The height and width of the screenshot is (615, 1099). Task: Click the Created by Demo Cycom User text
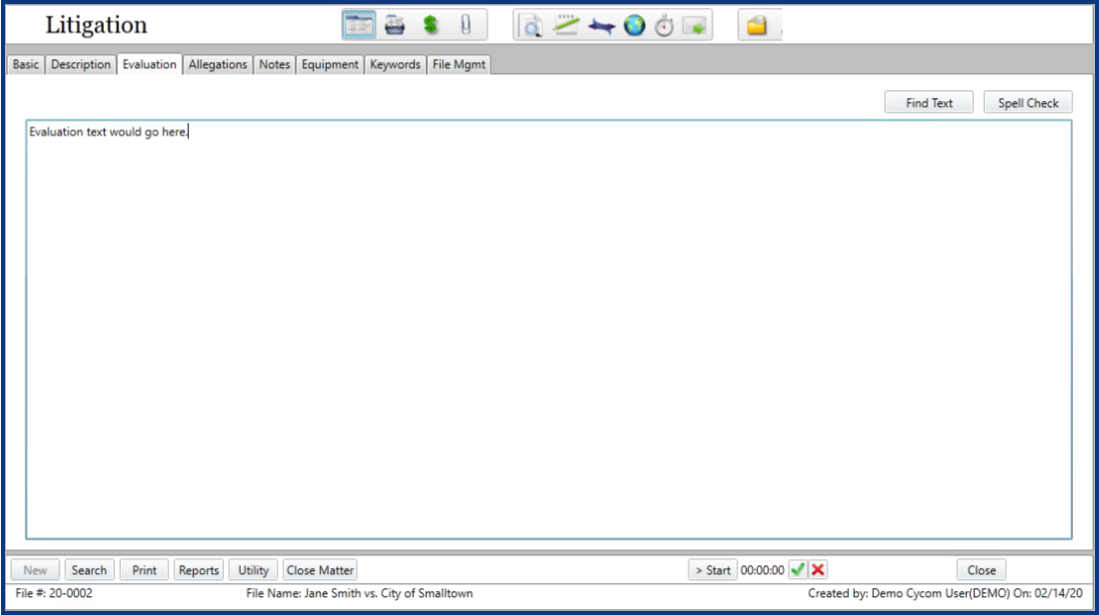click(x=945, y=593)
